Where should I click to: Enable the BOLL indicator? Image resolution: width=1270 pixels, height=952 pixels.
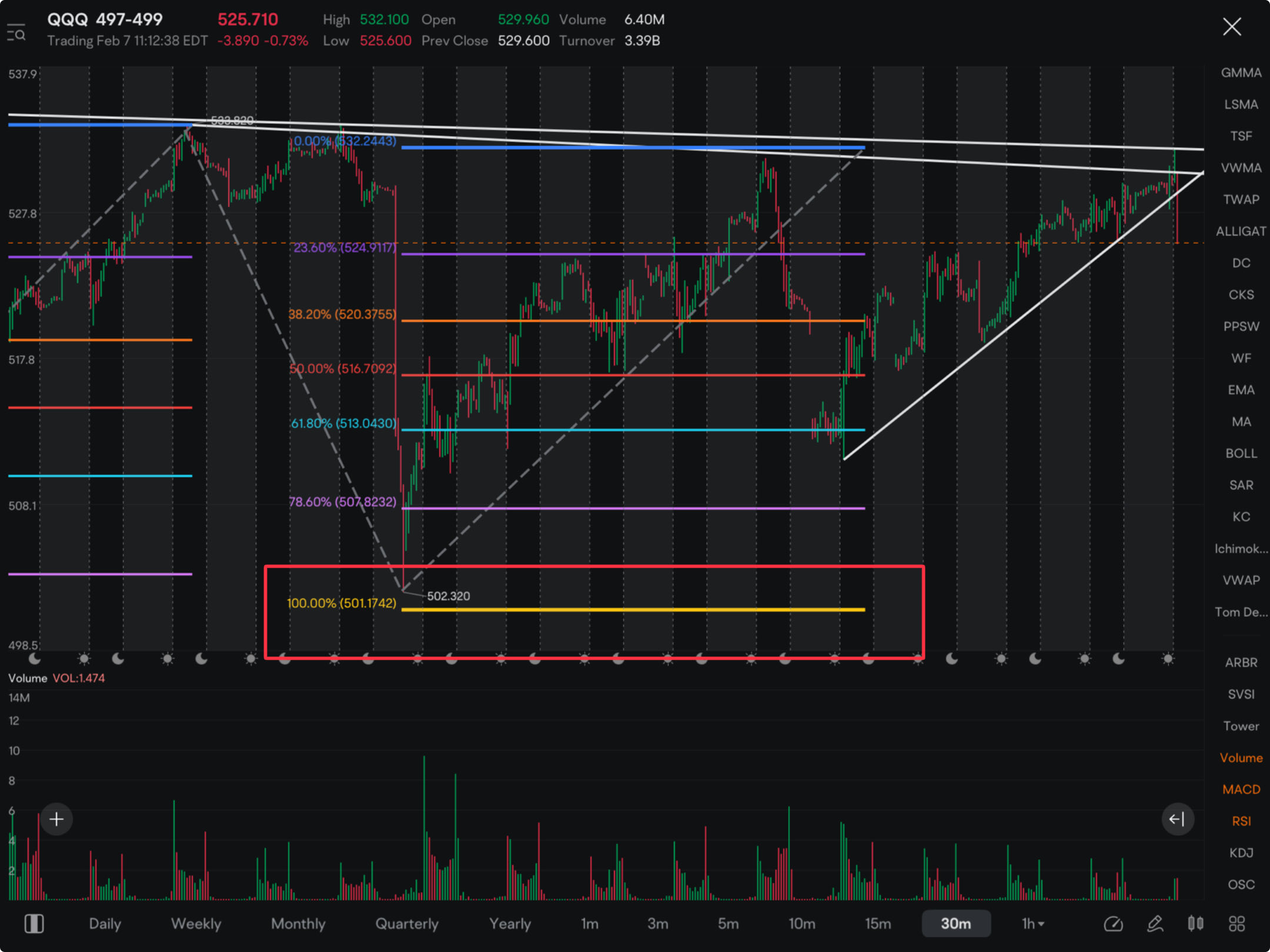click(1241, 454)
